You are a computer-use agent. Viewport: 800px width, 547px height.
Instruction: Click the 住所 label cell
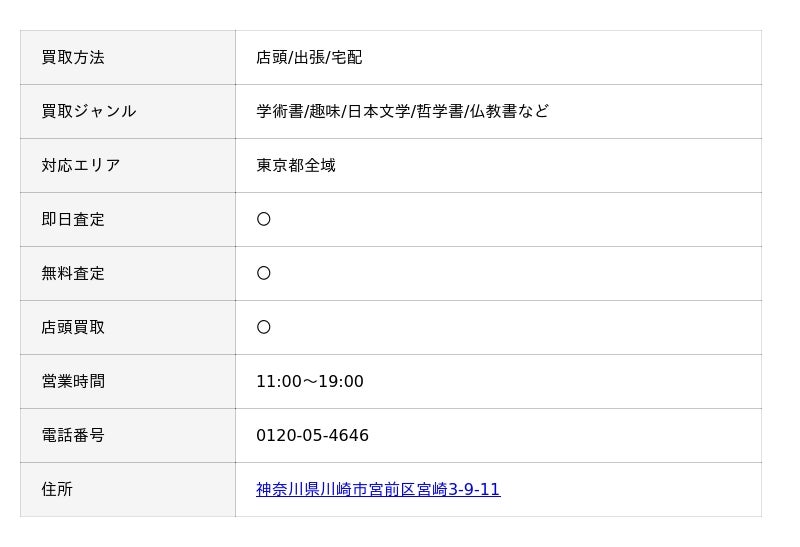point(128,490)
